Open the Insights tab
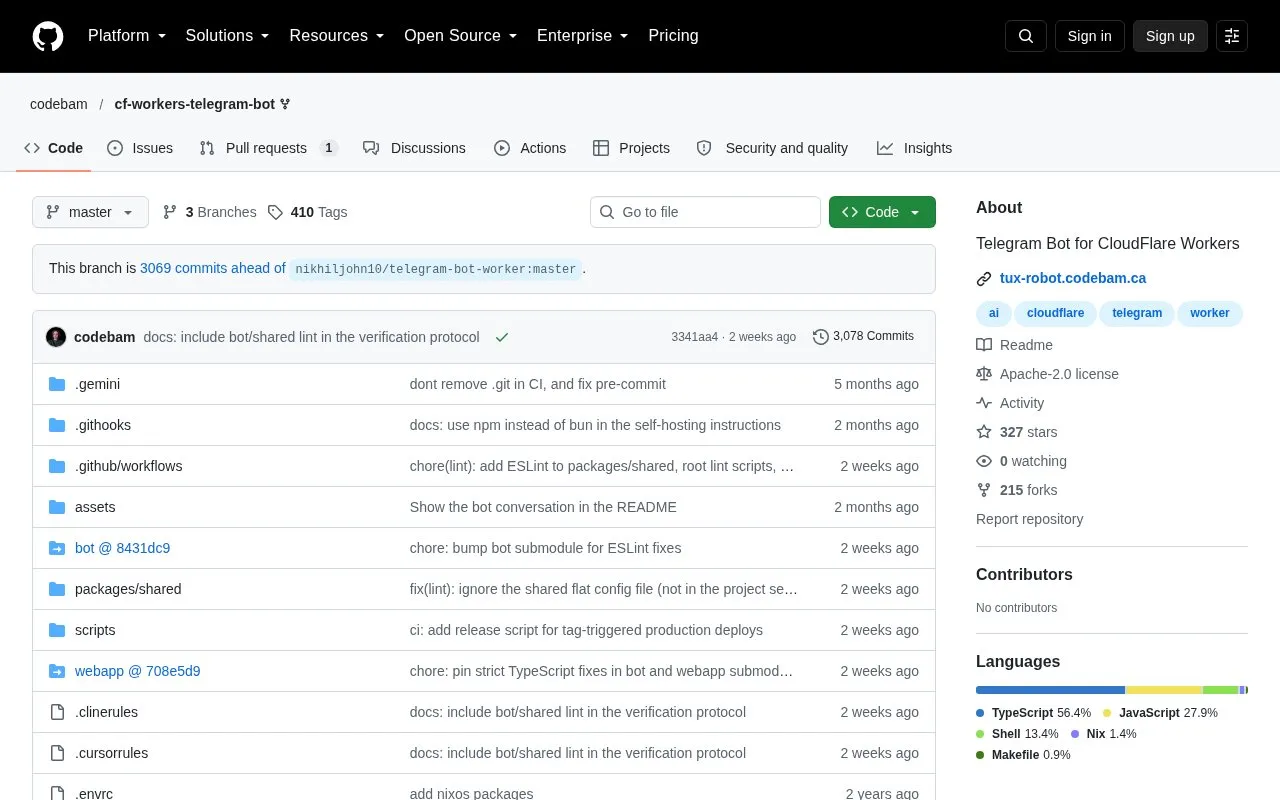Screen dimensions: 1280x800 point(914,148)
